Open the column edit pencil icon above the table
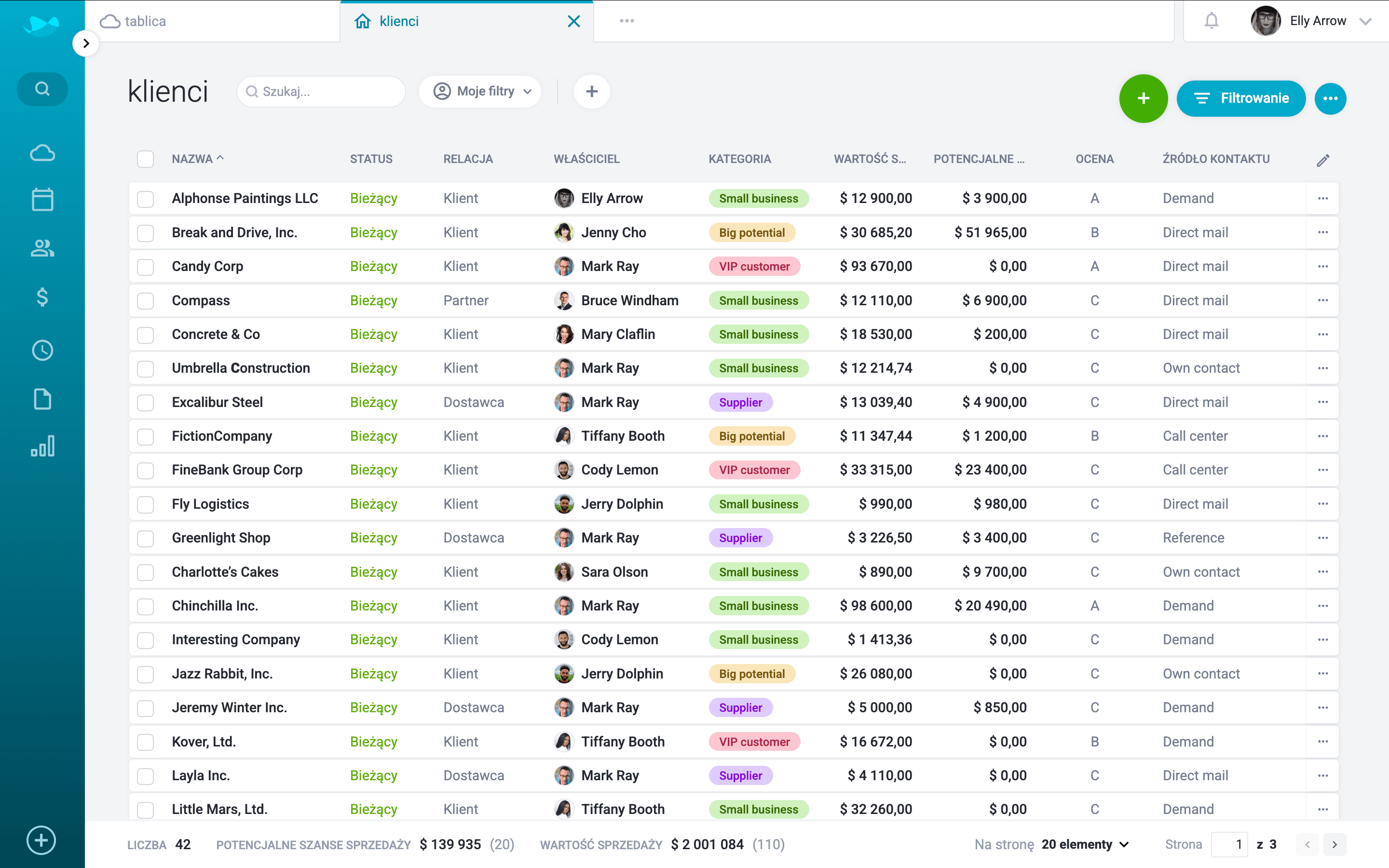Viewport: 1389px width, 868px height. [x=1323, y=159]
